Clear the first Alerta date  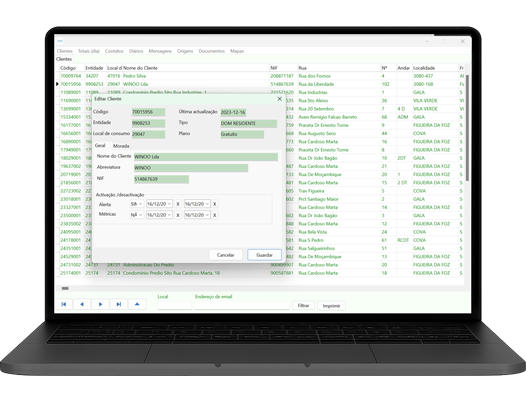click(178, 204)
